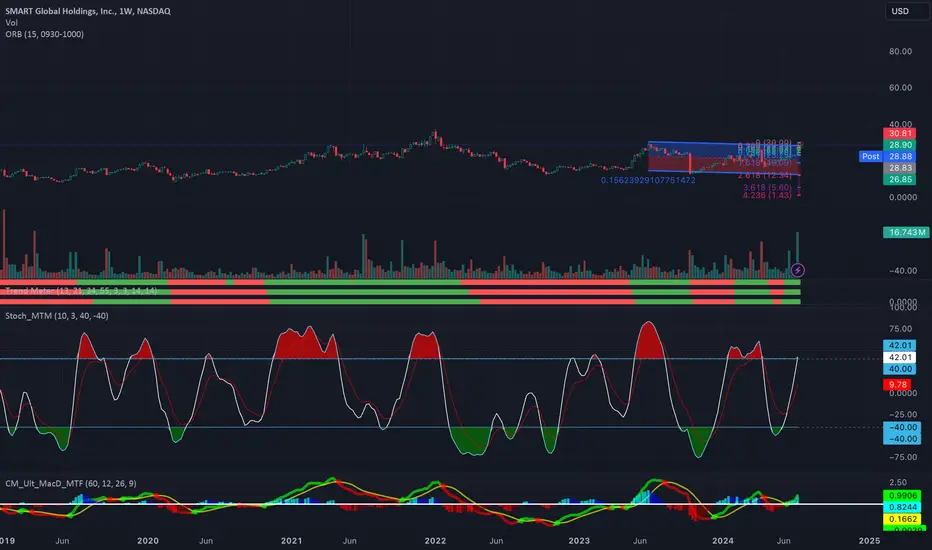Click the Vol indicator label
This screenshot has width=932, height=550.
pyautogui.click(x=11, y=23)
